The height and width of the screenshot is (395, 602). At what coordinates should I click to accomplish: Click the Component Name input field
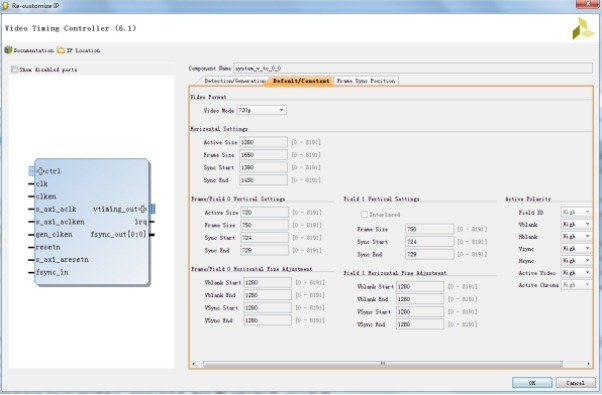pyautogui.click(x=413, y=68)
